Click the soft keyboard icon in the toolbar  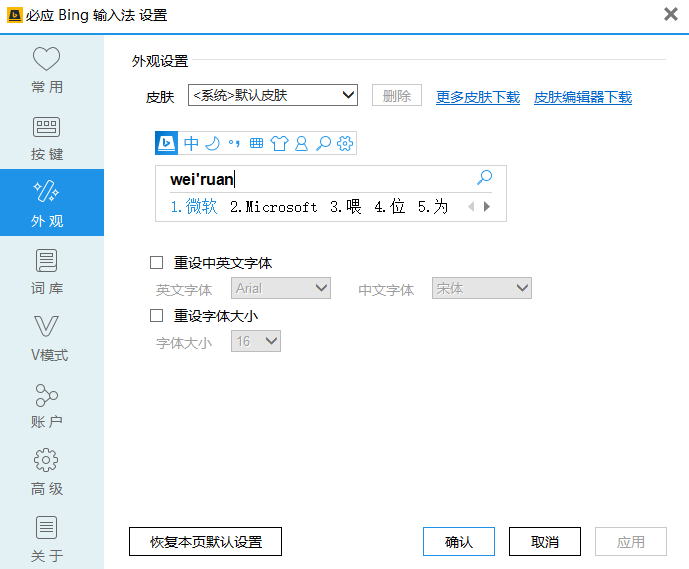click(x=256, y=143)
